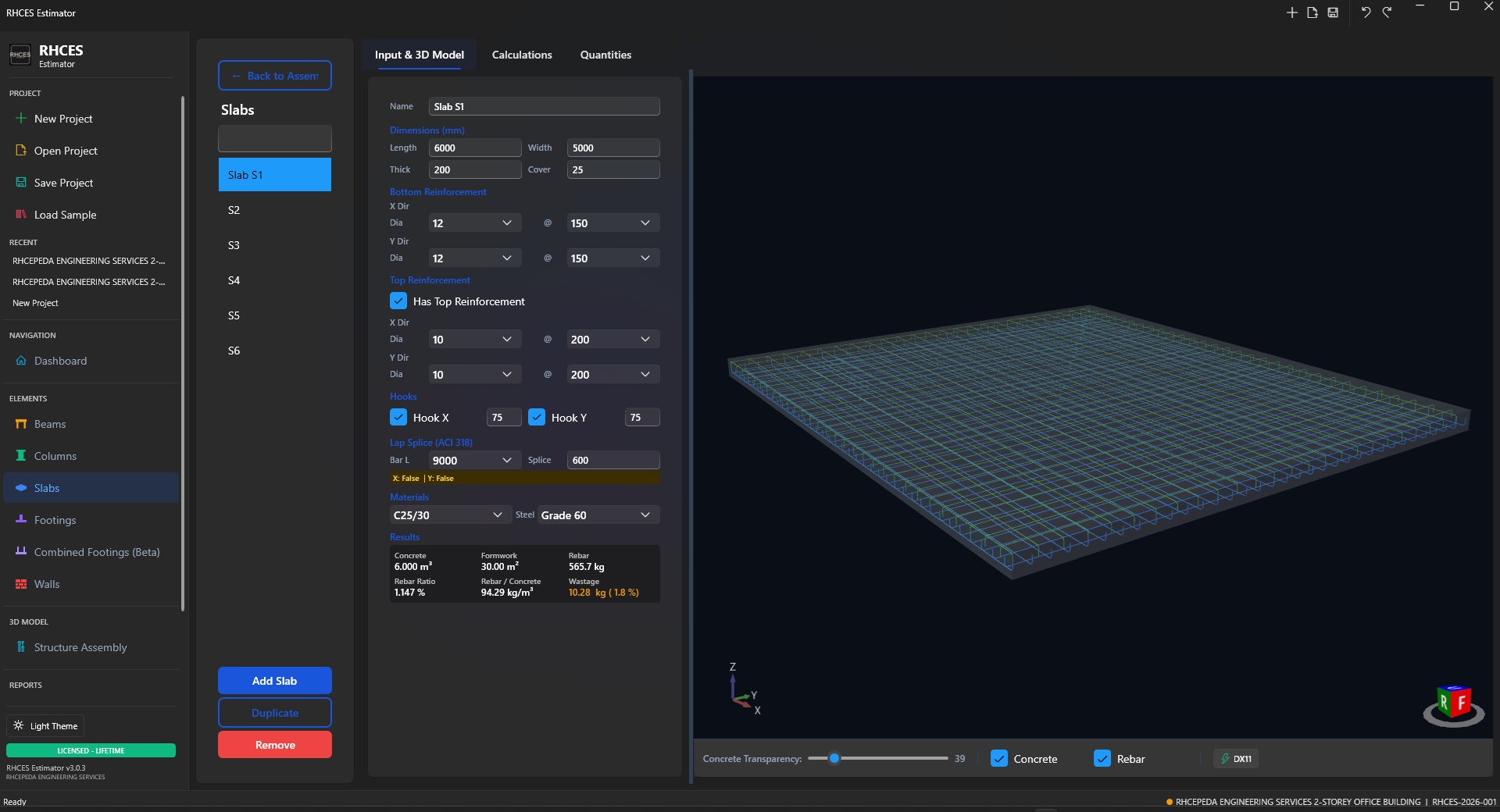Click the RHCES logo icon in sidebar
This screenshot has width=1500, height=812.
click(x=20, y=55)
